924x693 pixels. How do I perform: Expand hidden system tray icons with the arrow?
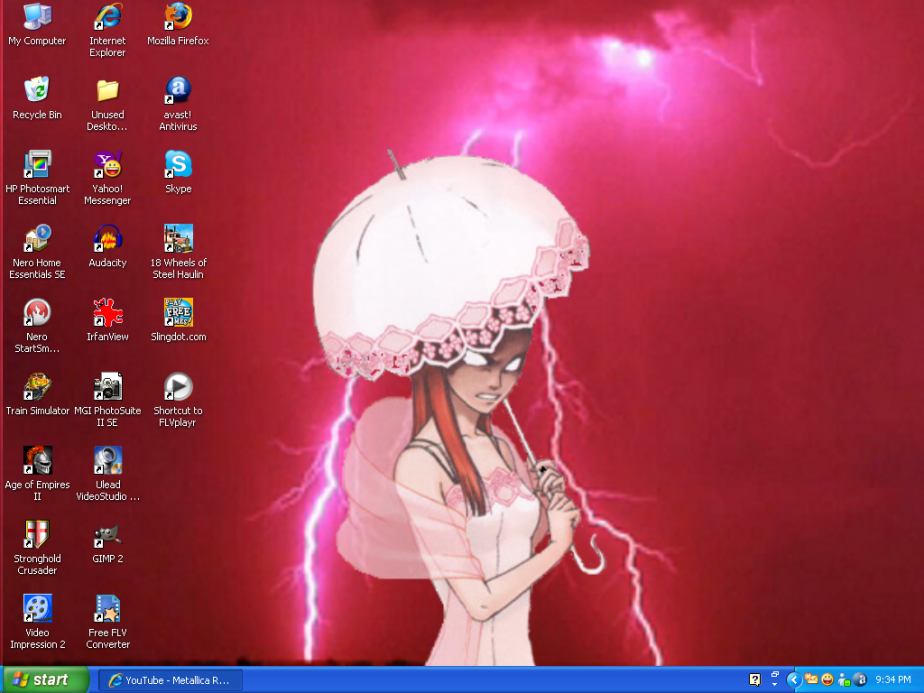click(794, 680)
